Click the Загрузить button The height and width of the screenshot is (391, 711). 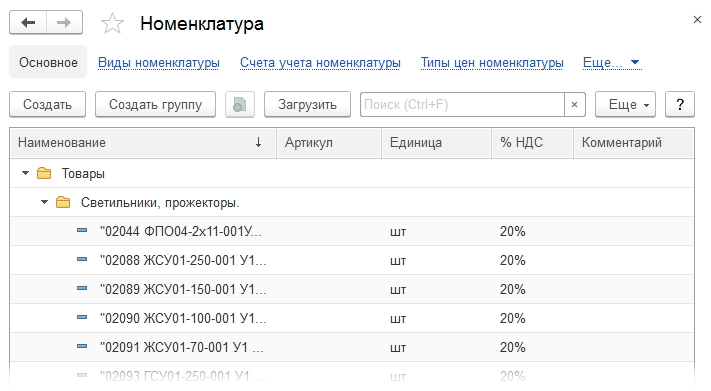(307, 105)
